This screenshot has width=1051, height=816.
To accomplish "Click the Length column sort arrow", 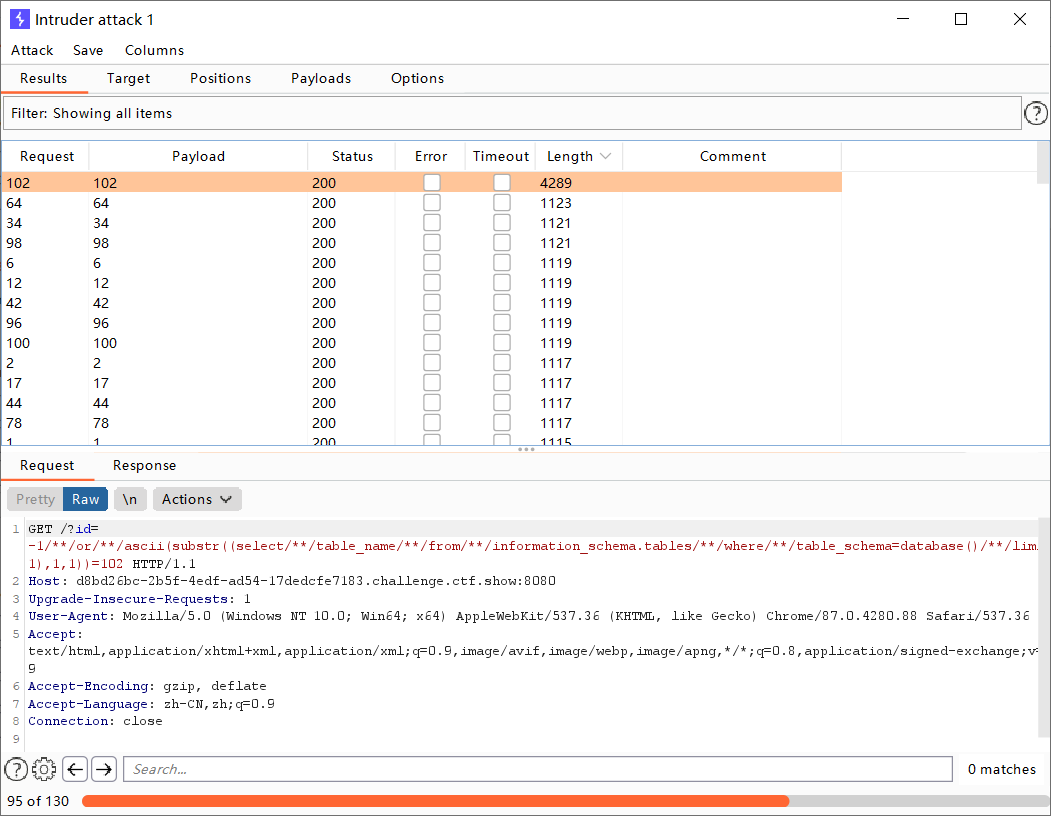I will tap(606, 156).
